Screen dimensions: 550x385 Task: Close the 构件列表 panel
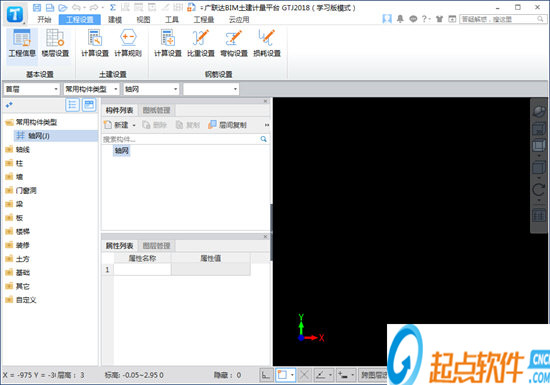pos(266,101)
